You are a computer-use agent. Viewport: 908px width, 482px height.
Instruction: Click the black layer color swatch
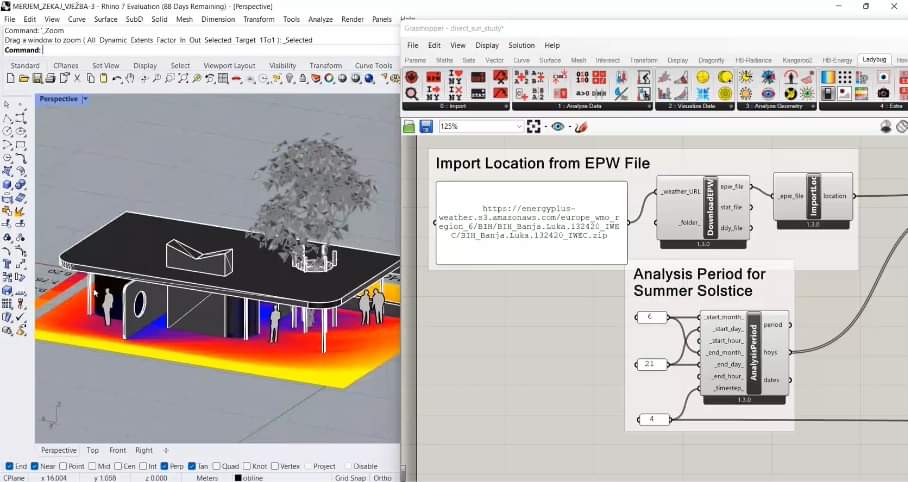238,478
